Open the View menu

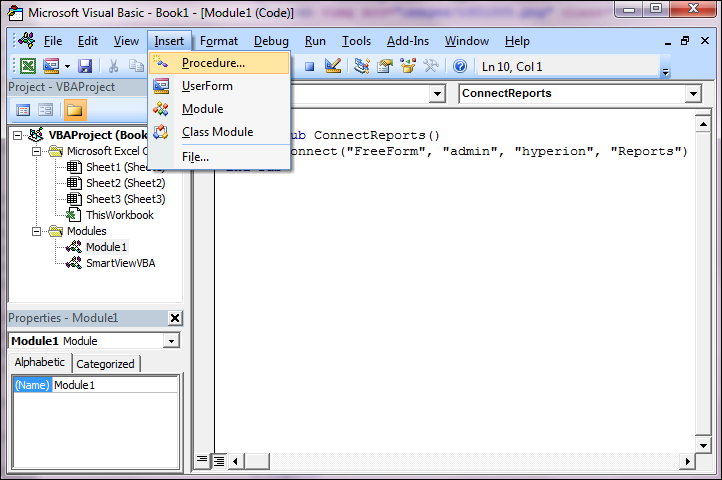click(126, 41)
